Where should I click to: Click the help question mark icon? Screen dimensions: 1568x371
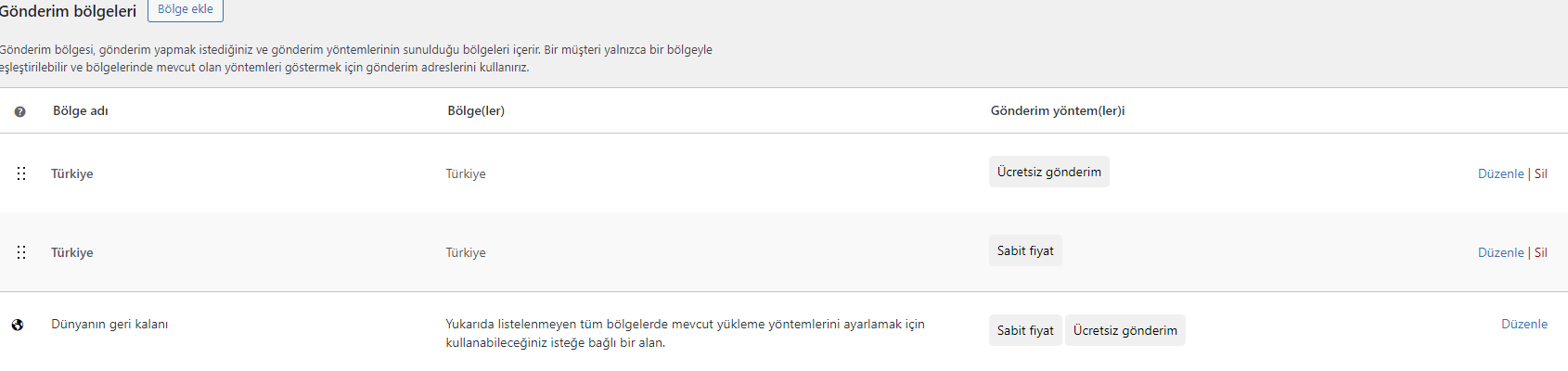(x=19, y=111)
